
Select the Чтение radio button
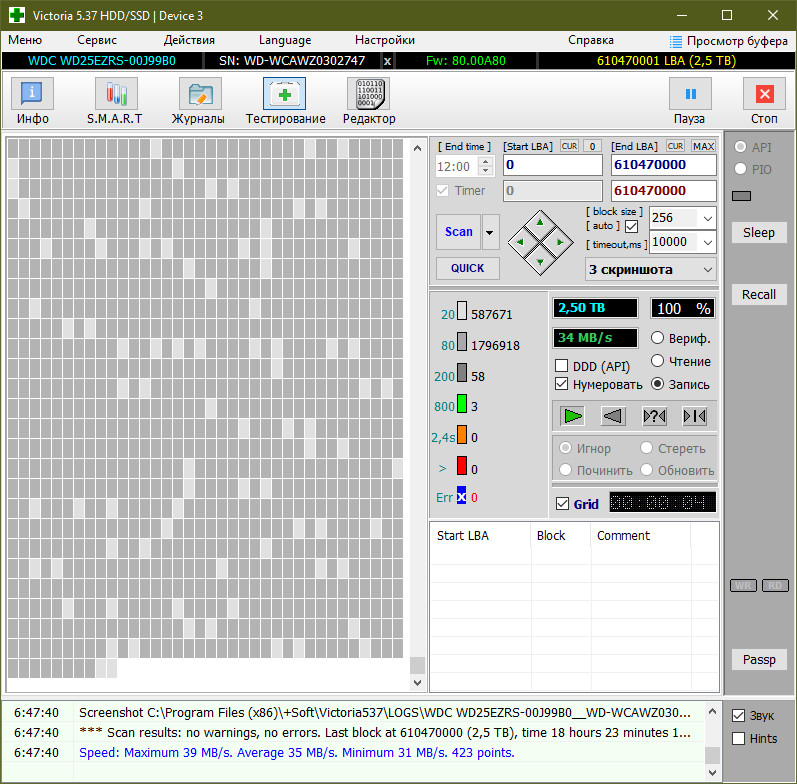point(658,361)
